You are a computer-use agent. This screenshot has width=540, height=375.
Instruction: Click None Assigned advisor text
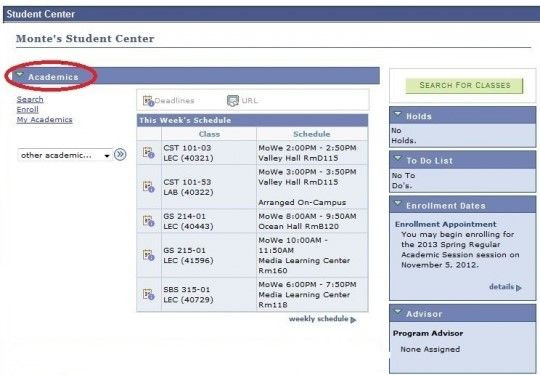click(430, 349)
